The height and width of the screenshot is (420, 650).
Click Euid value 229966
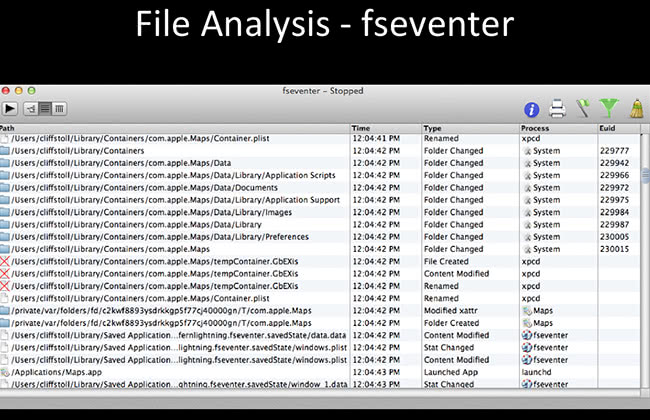tap(614, 175)
